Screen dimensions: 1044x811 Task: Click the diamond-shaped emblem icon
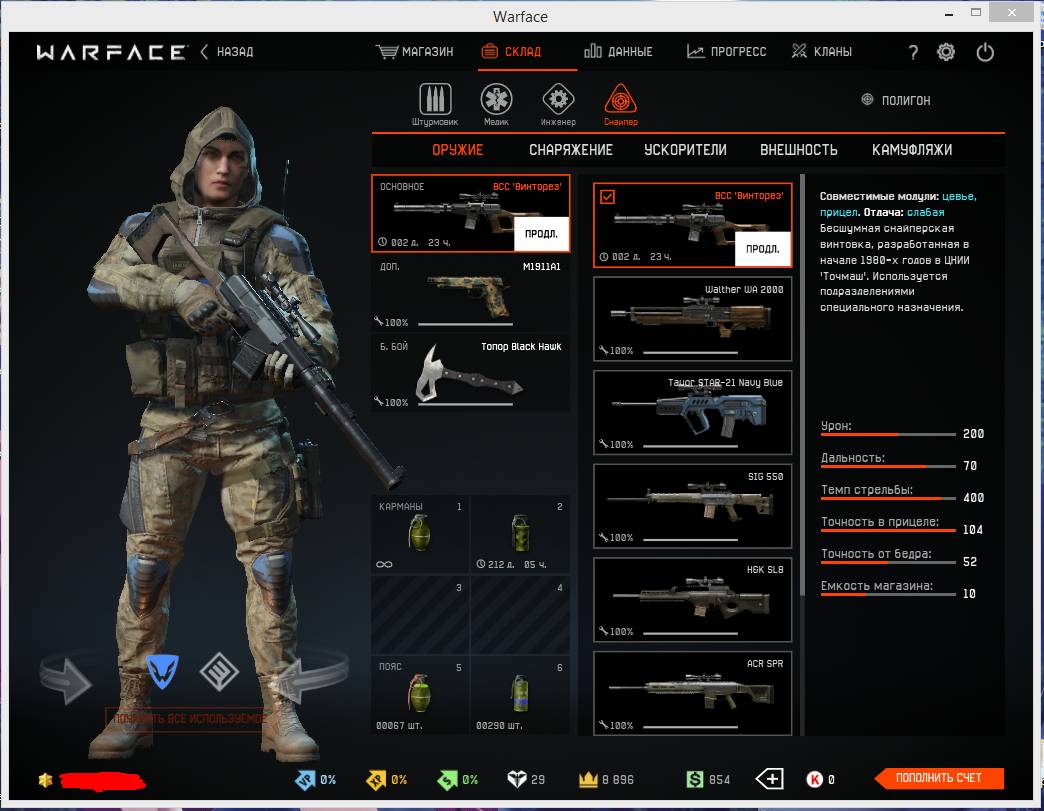(x=219, y=671)
